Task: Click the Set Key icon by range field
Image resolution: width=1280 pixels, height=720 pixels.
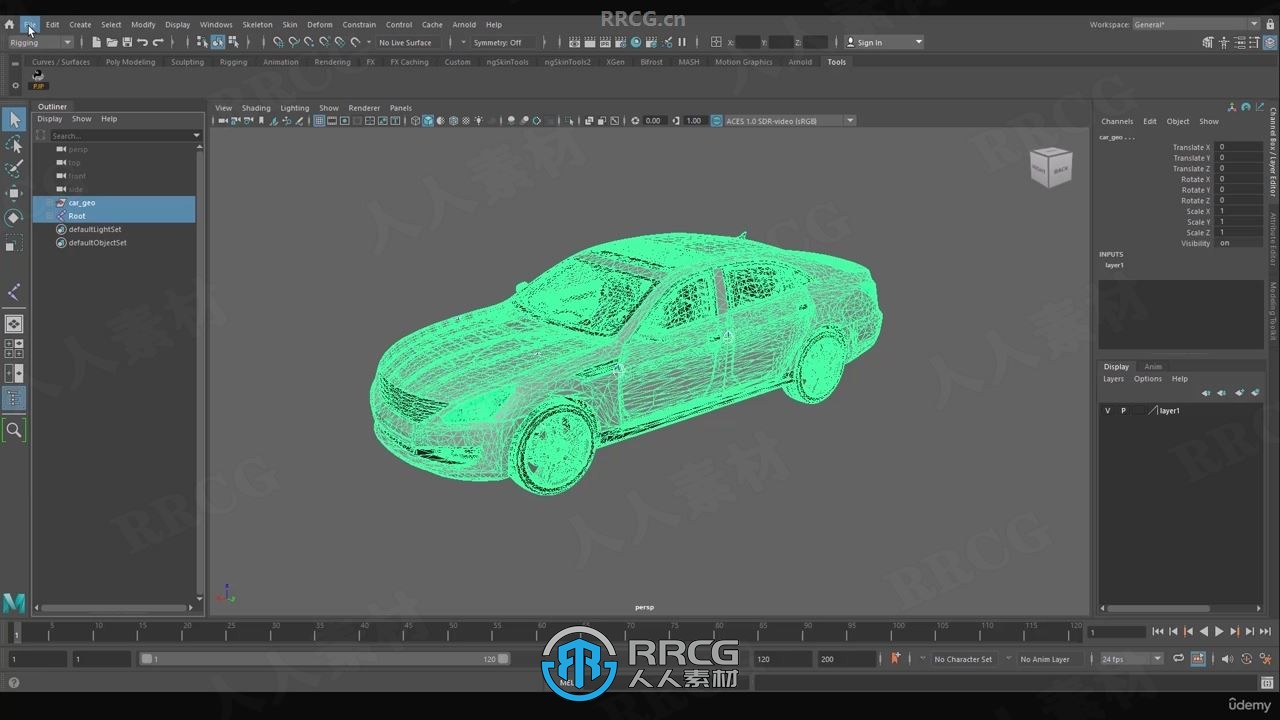Action: [x=895, y=659]
